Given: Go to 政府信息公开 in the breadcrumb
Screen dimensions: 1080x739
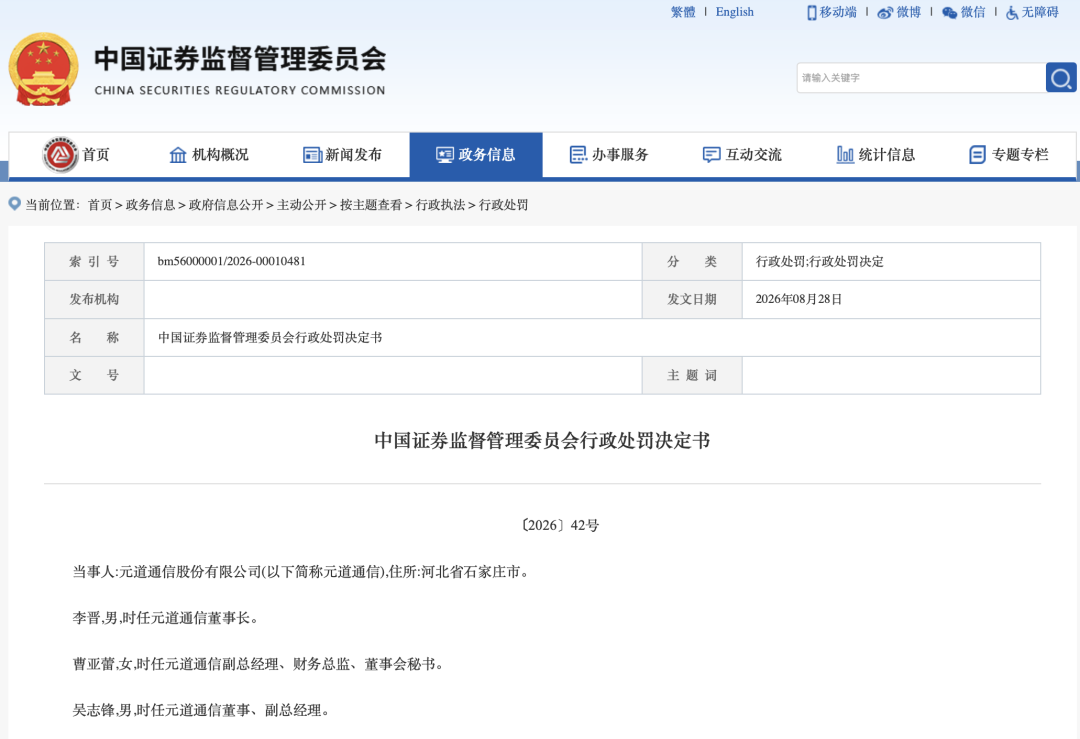Looking at the screenshot, I should pyautogui.click(x=226, y=205).
